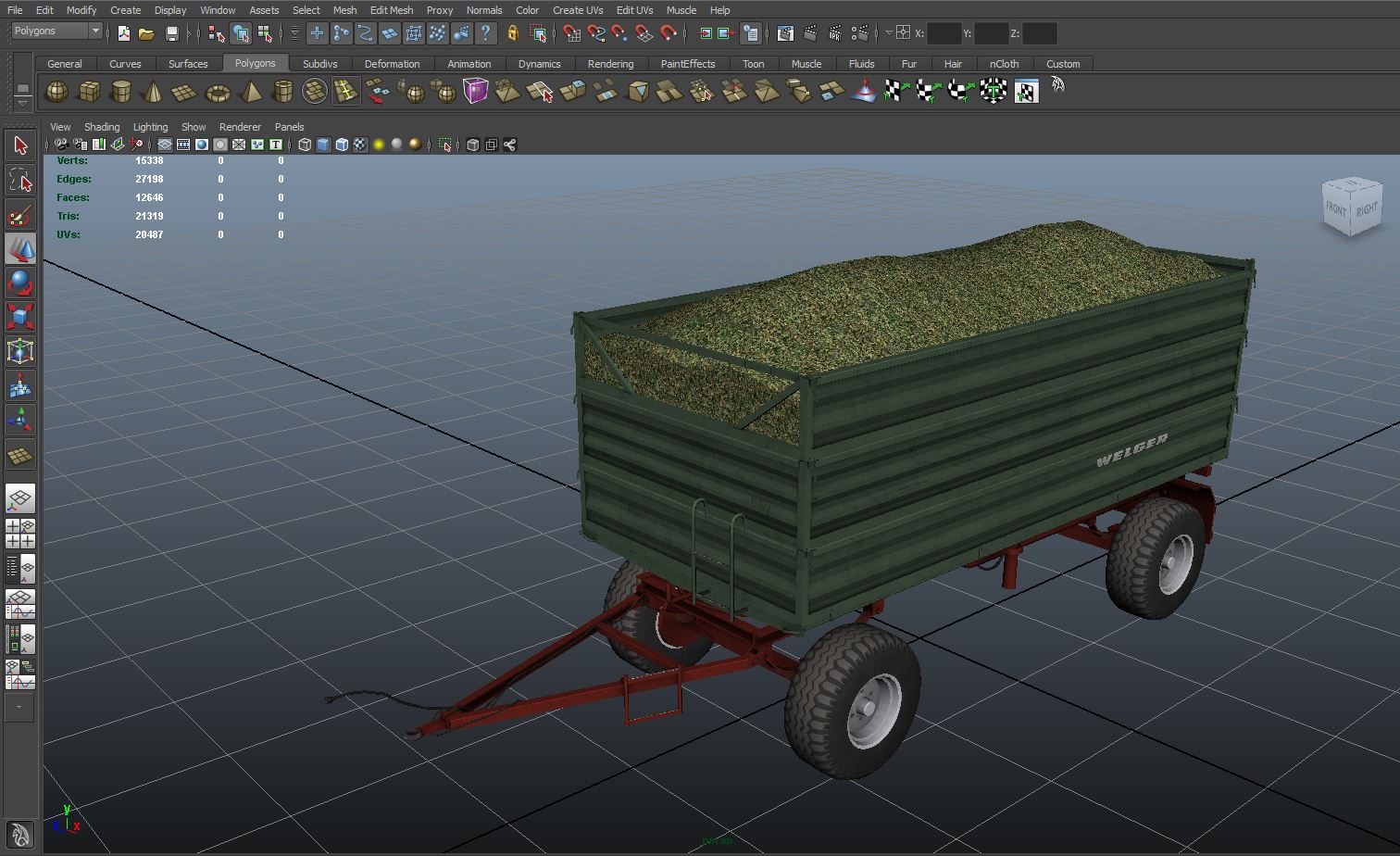The height and width of the screenshot is (856, 1400).
Task: Open the Edit Mesh menu
Action: 391,10
